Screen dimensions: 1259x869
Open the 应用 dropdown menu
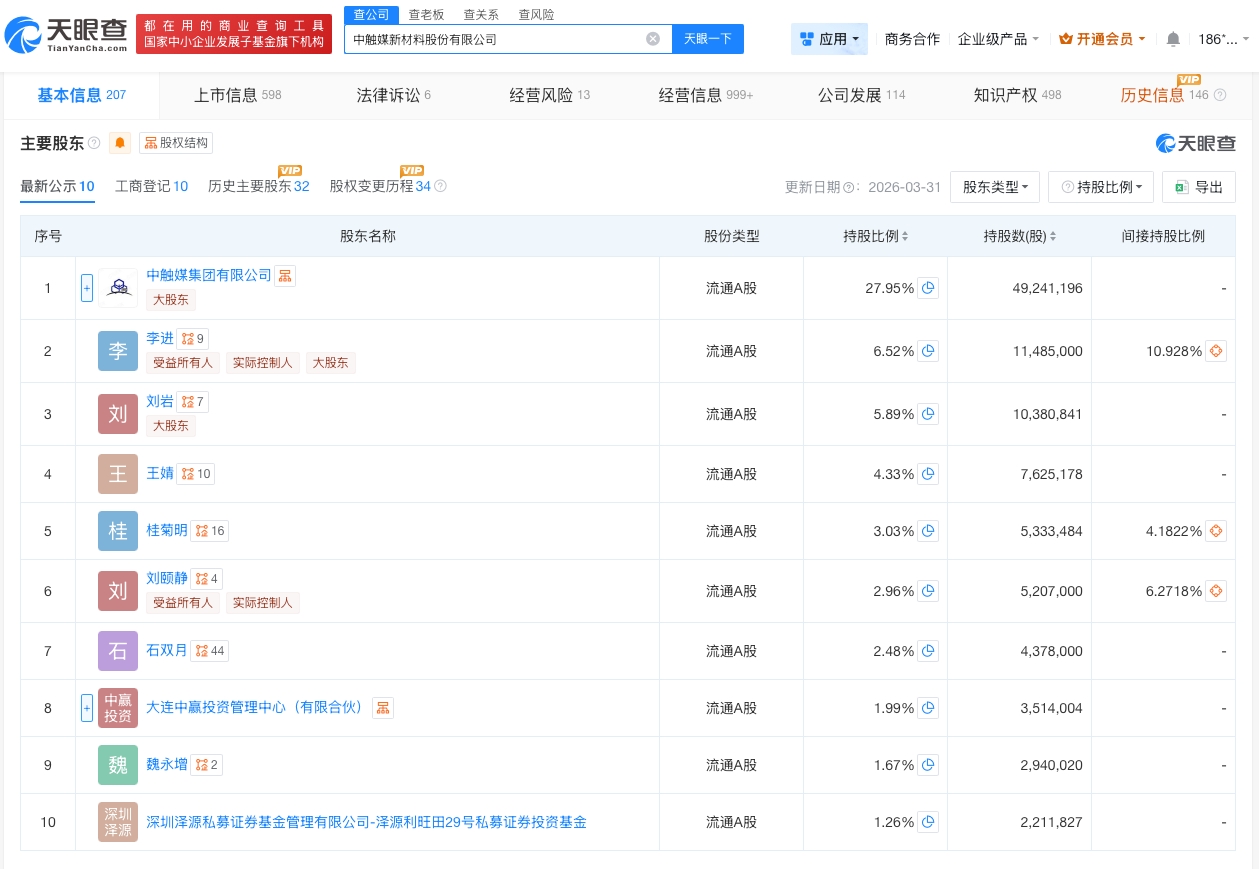point(829,39)
